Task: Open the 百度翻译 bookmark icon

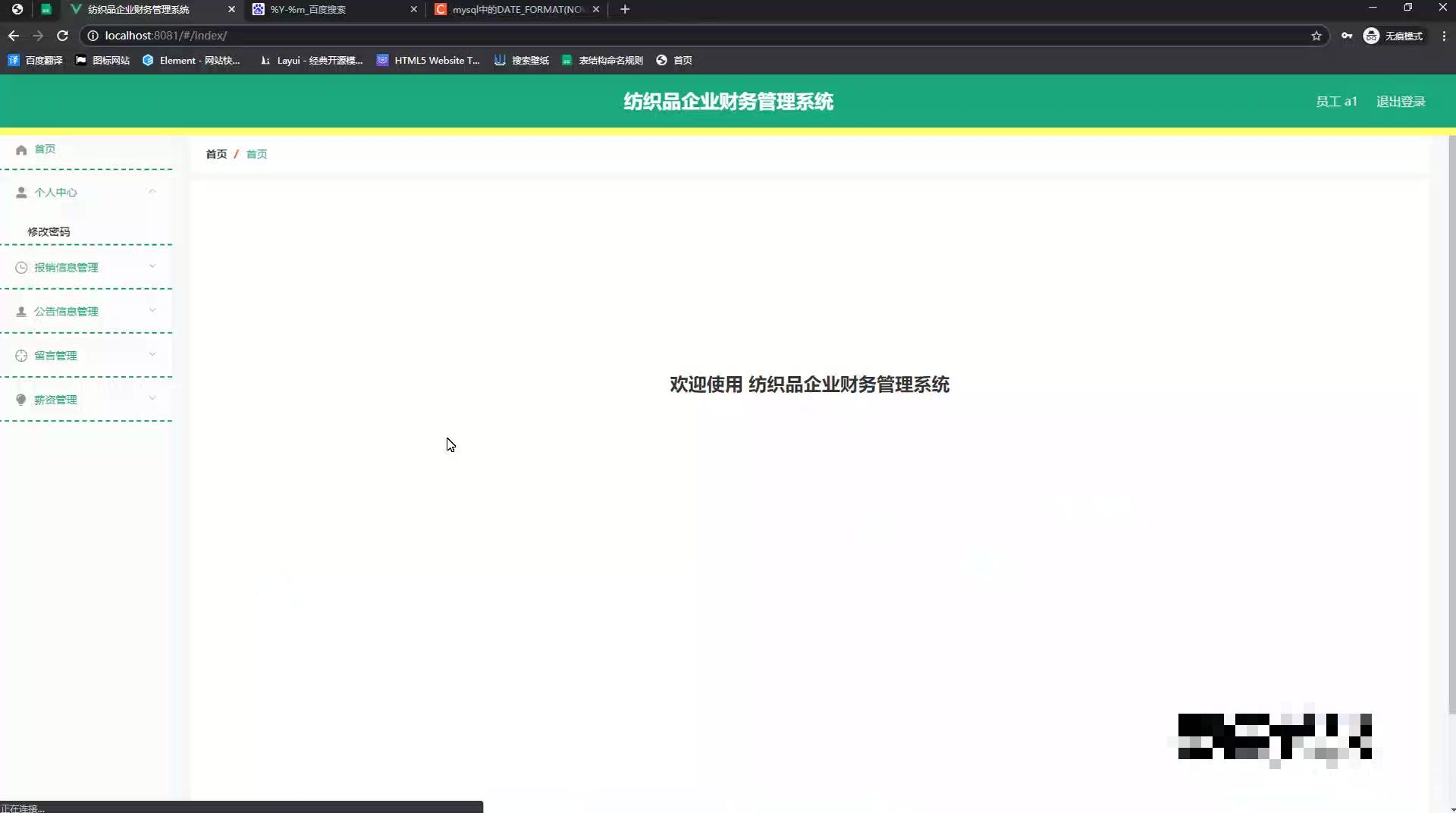Action: (x=13, y=60)
